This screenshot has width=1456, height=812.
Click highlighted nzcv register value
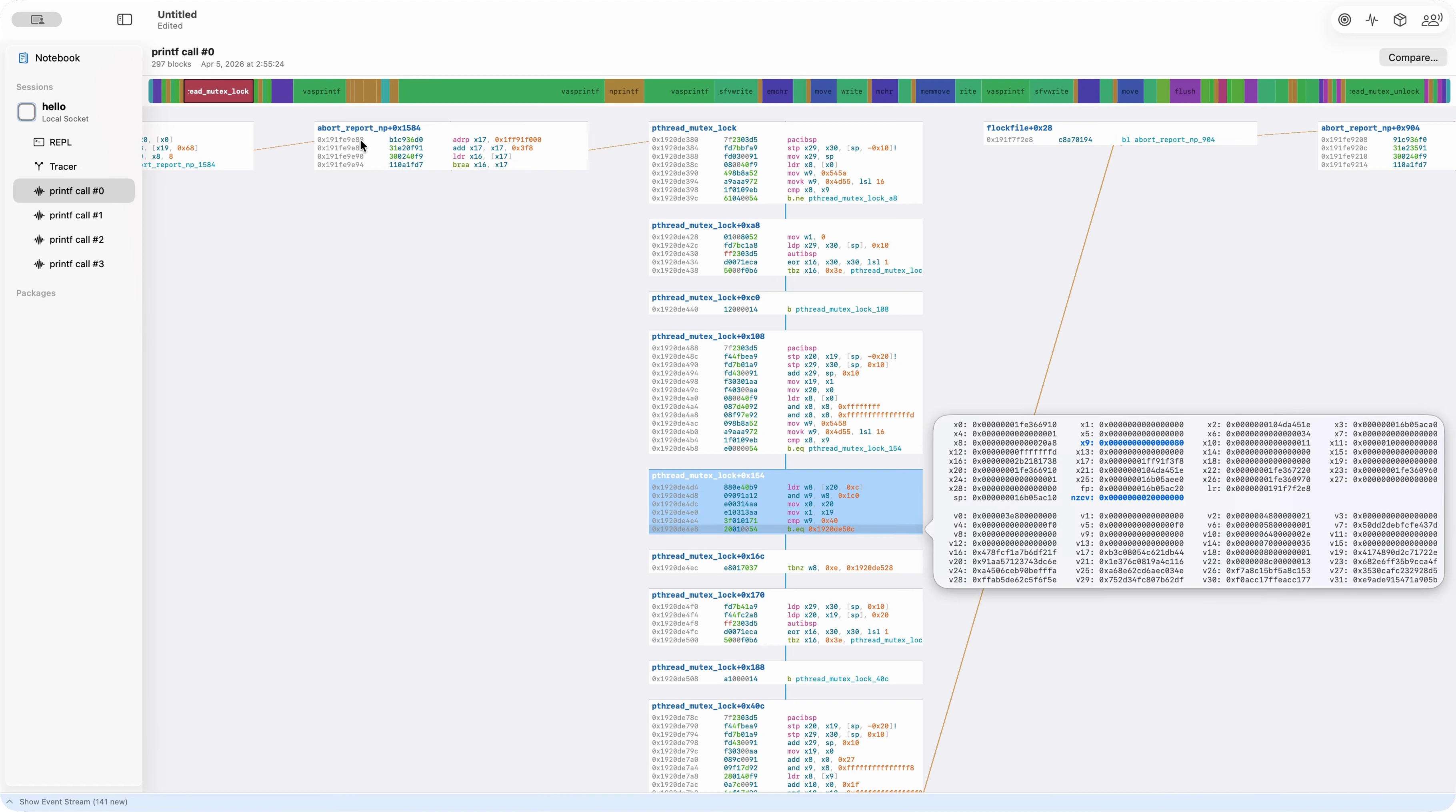coord(1141,498)
